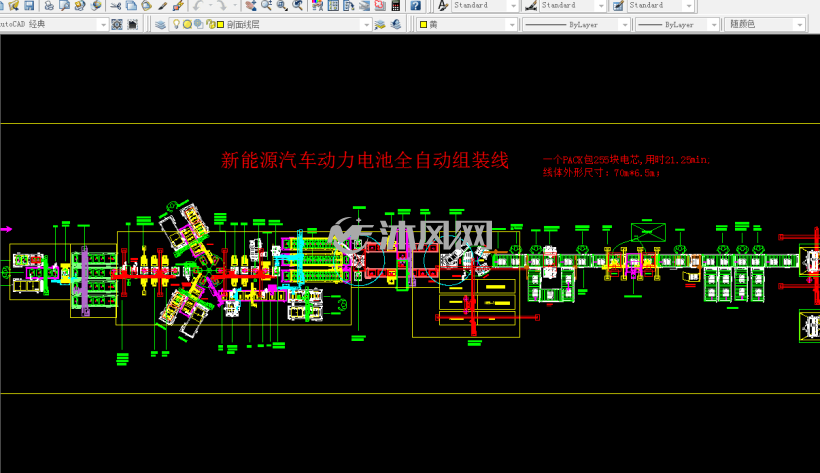
Task: Select the Match Properties brush
Action: click(163, 5)
